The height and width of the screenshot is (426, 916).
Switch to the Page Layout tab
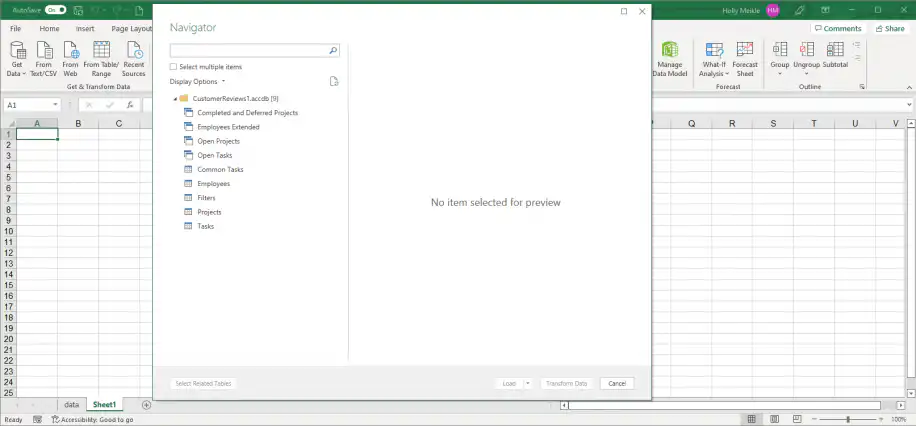pos(131,29)
